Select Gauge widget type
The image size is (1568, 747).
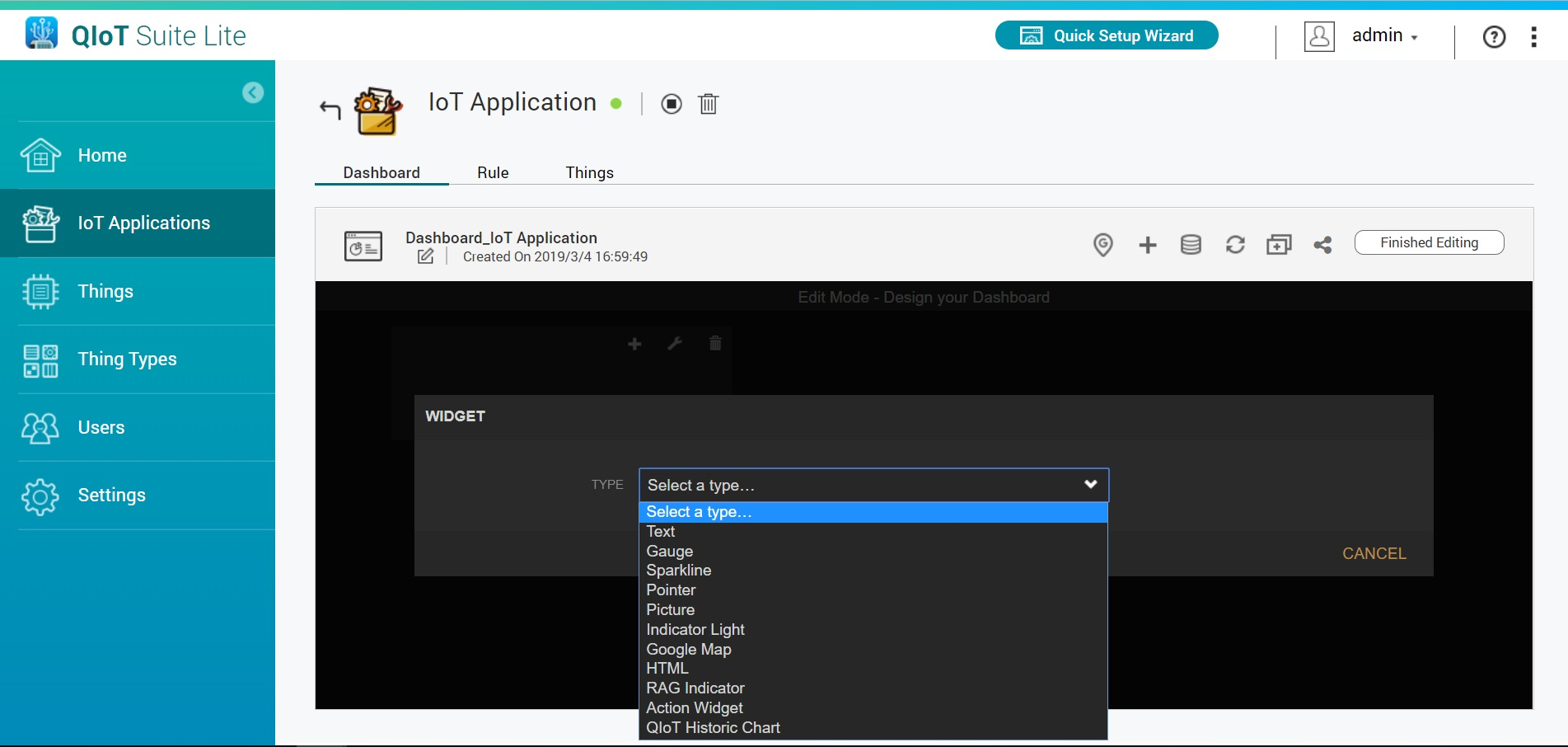(x=670, y=551)
